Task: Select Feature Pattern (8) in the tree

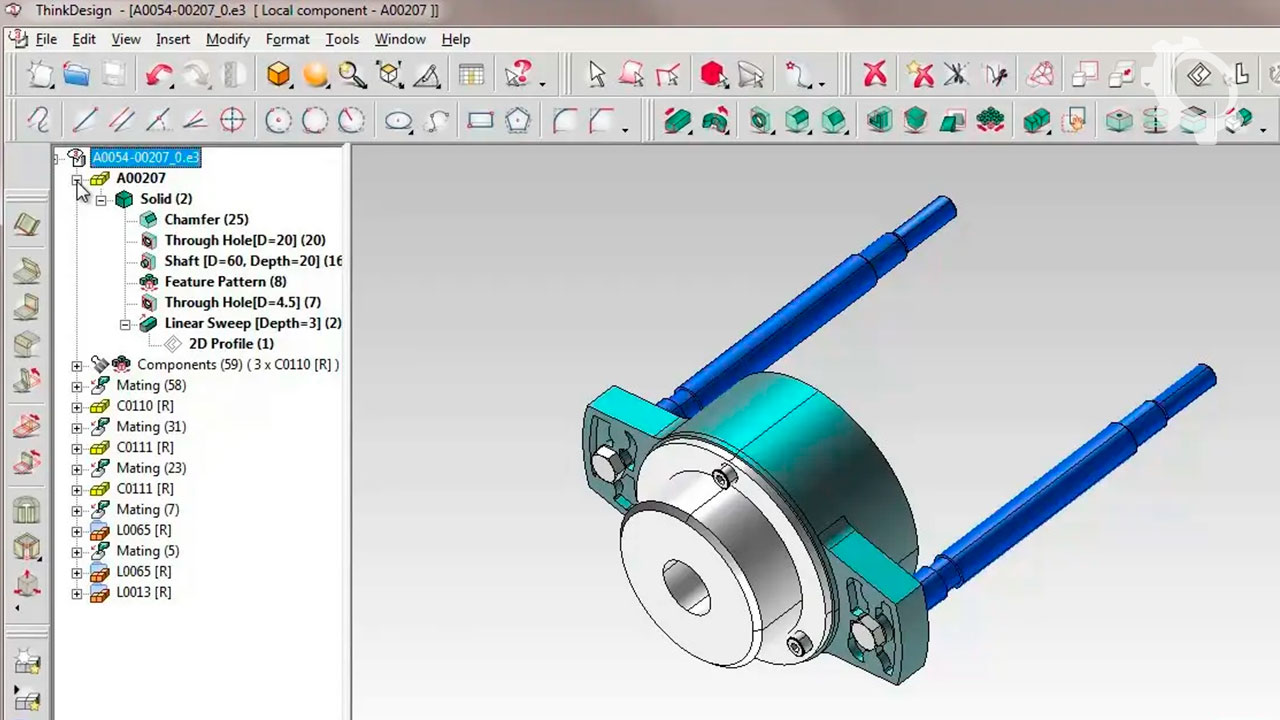Action: (x=225, y=282)
